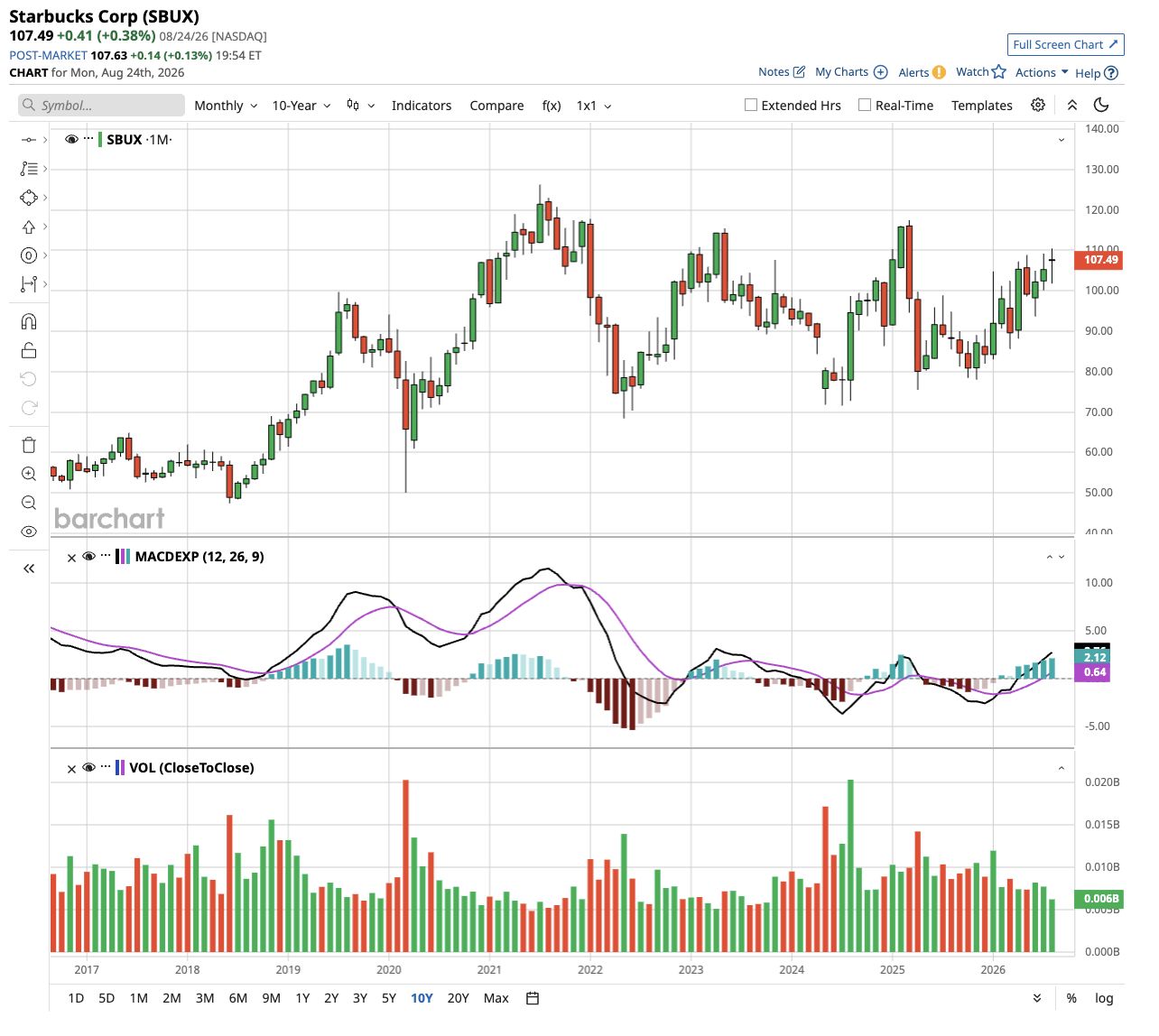This screenshot has height=1036, width=1159.
Task: Click the lock drawings icon
Action: pos(29,350)
